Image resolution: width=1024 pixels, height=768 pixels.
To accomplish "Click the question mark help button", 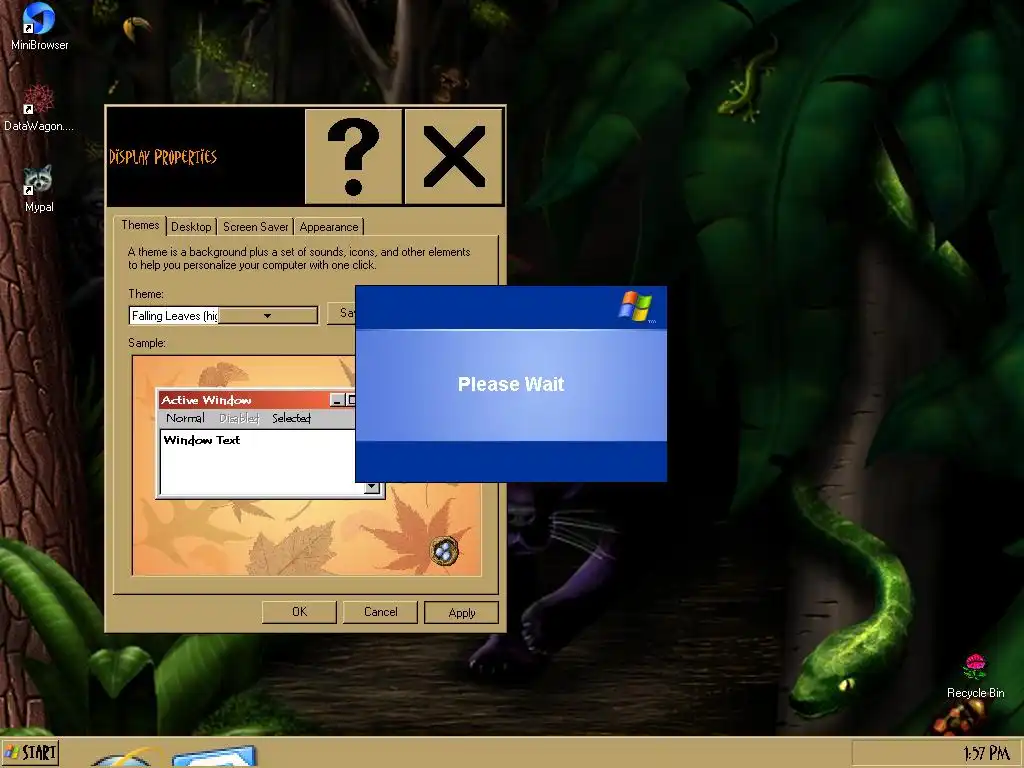I will point(353,157).
